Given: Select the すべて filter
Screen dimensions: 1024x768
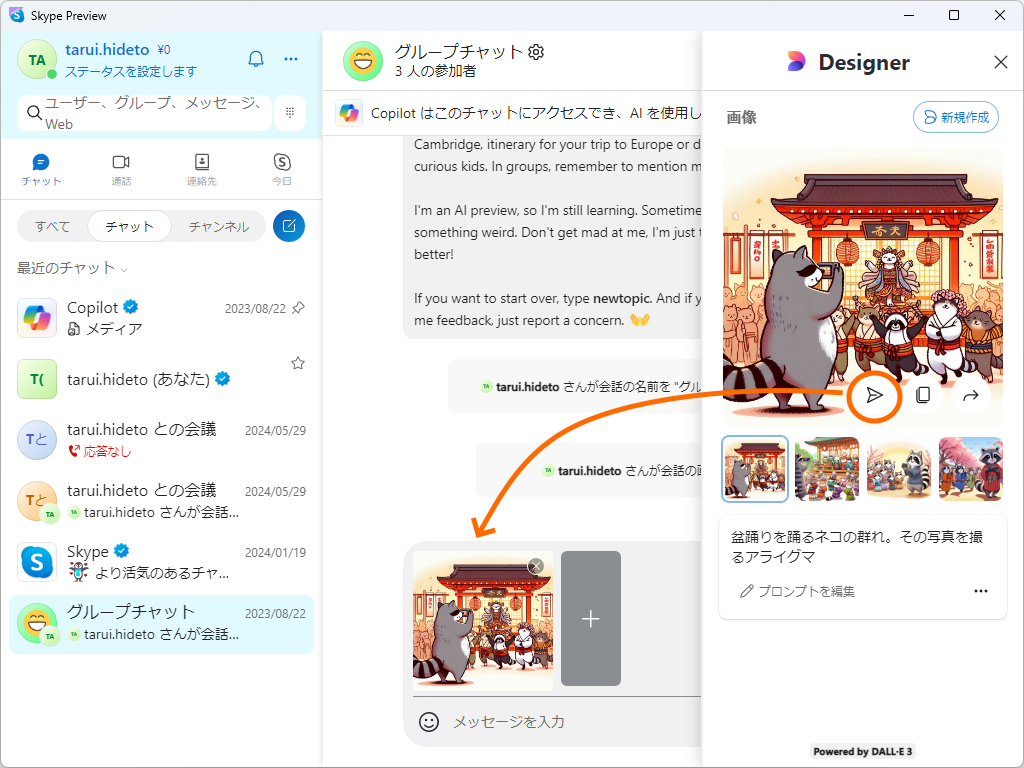Looking at the screenshot, I should point(52,227).
